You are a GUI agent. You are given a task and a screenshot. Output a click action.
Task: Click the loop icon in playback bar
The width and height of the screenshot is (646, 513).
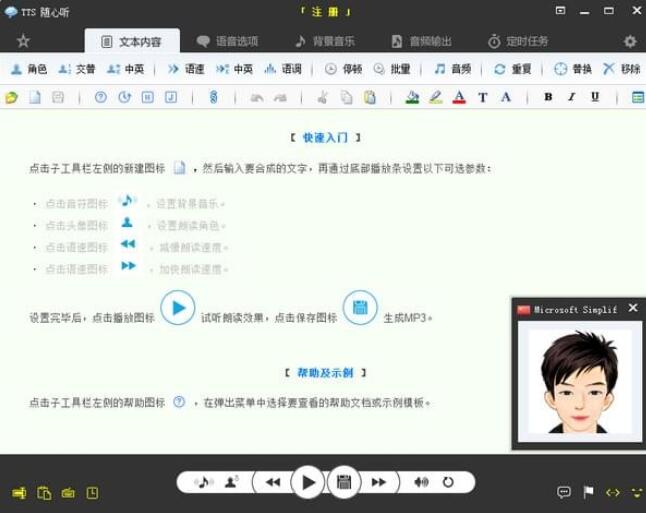pyautogui.click(x=448, y=482)
